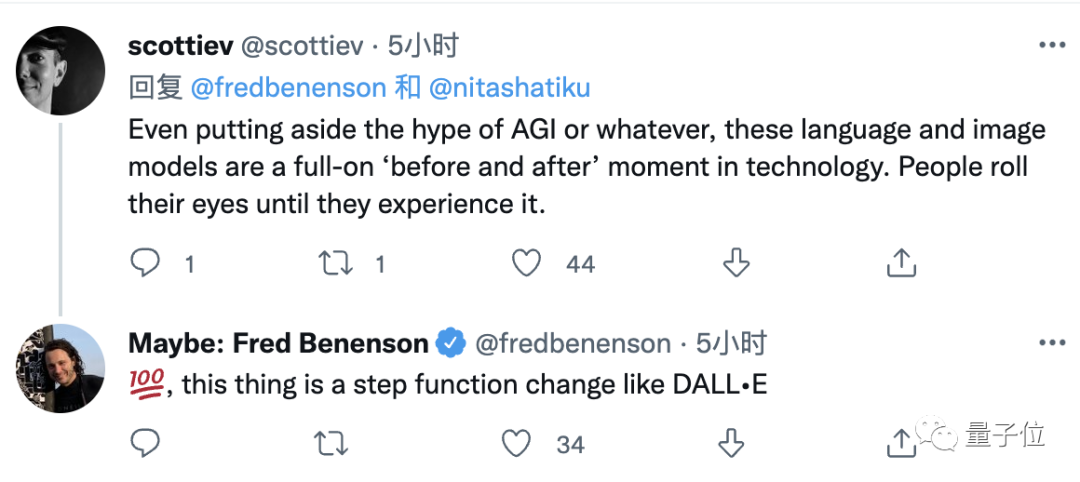The image size is (1080, 482).
Task: Downvote scottiev's tweet
Action: tap(735, 263)
